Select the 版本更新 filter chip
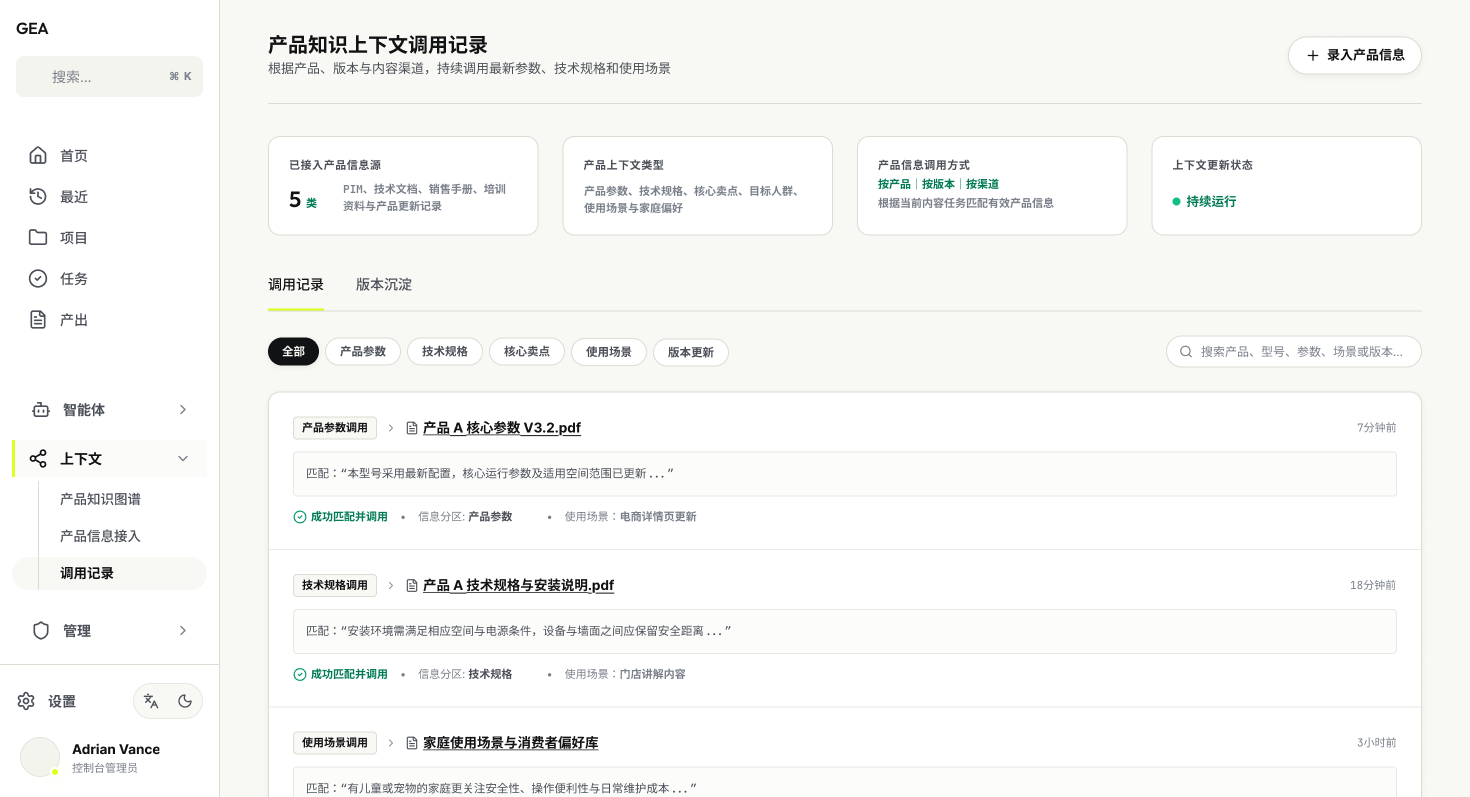The image size is (1470, 797). [691, 352]
